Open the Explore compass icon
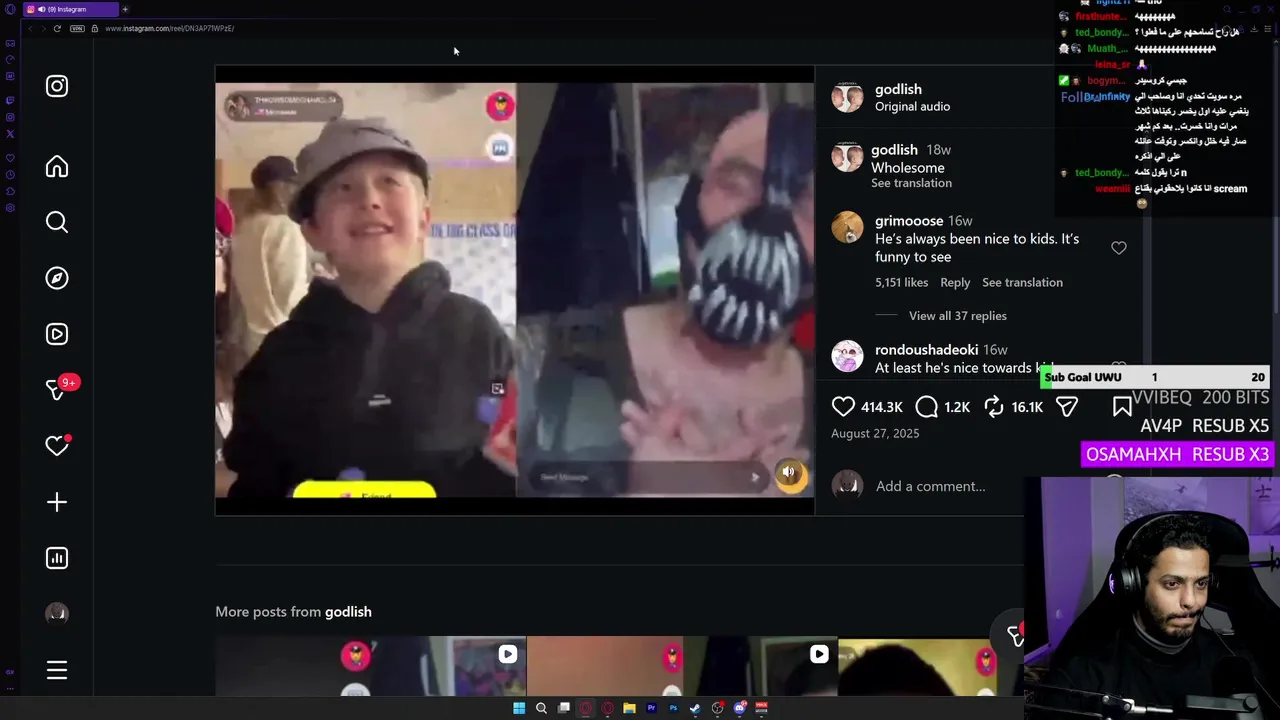The height and width of the screenshot is (720, 1280). [57, 278]
